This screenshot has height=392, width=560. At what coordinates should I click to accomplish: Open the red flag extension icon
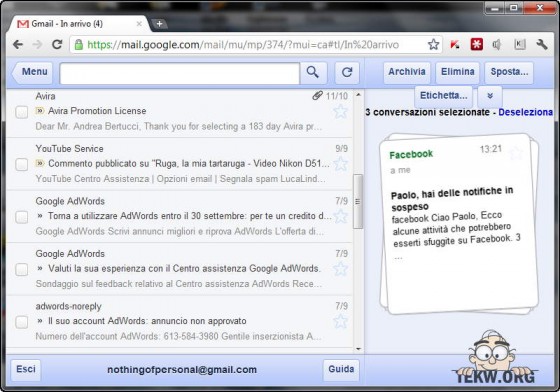point(455,45)
